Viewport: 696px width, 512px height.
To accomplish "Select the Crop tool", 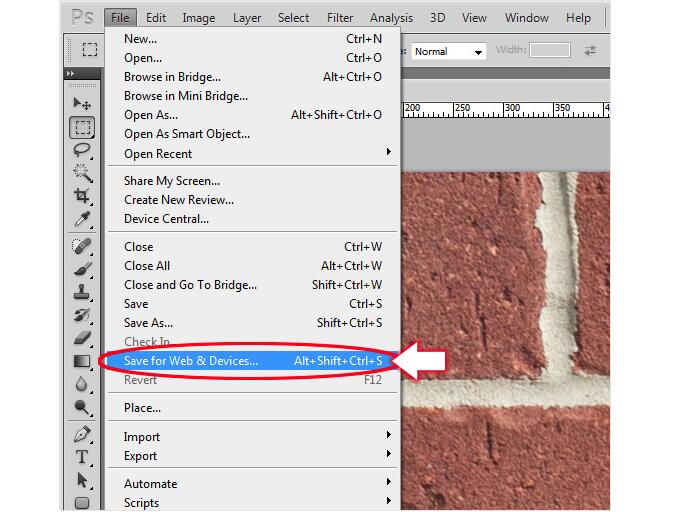I will [x=82, y=196].
